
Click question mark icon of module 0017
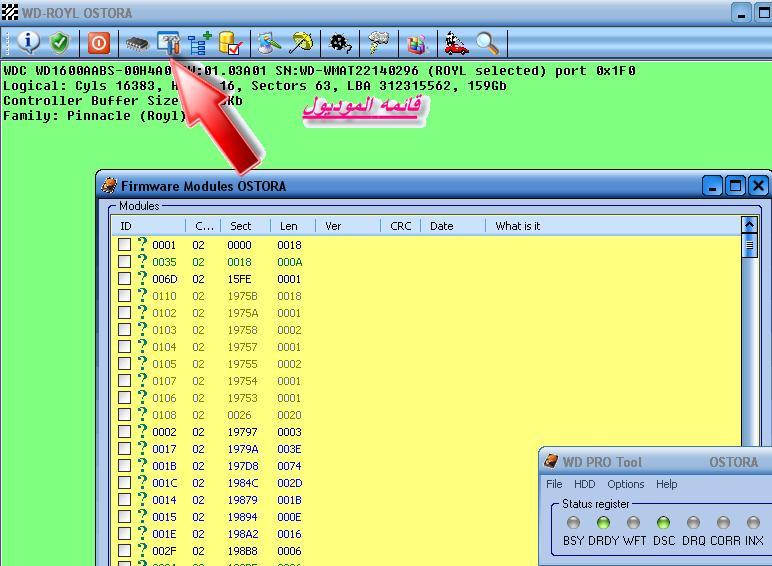coord(142,447)
